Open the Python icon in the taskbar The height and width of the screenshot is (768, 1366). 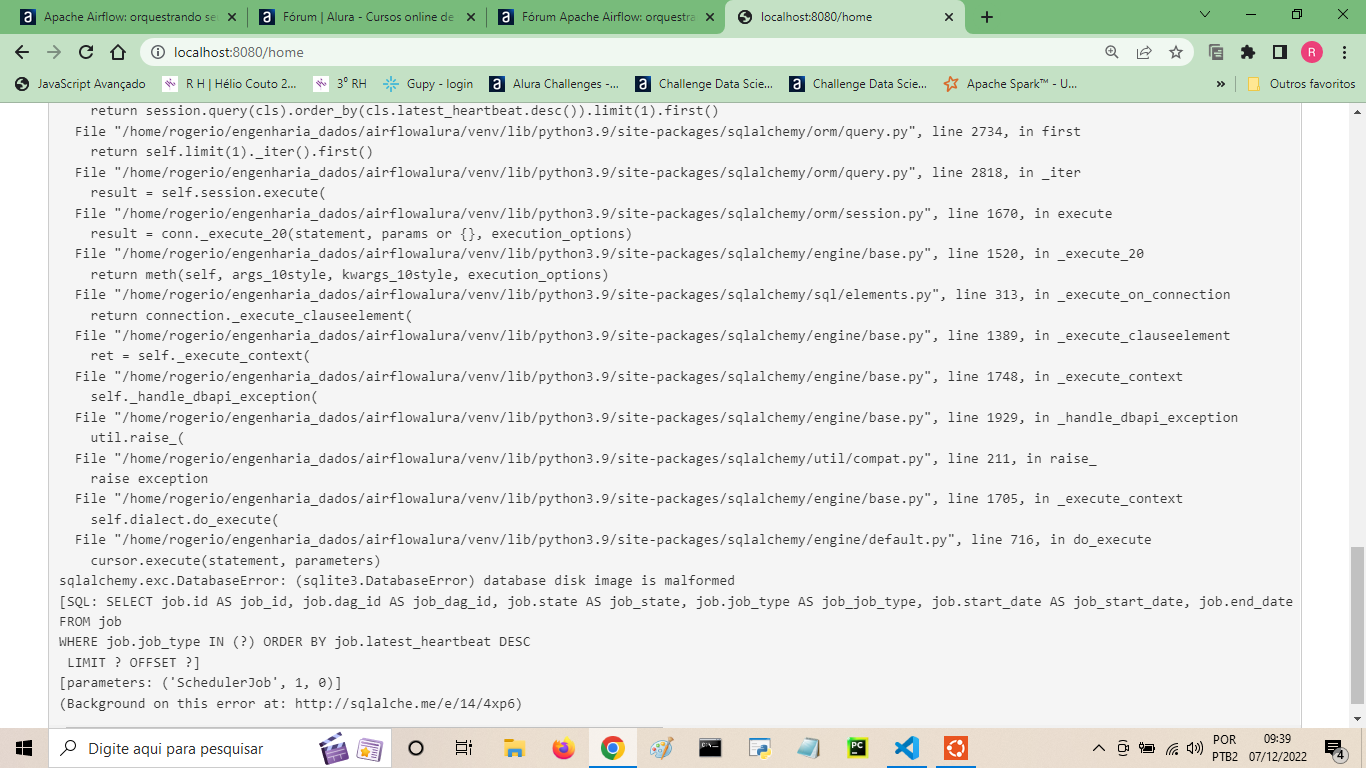point(759,748)
